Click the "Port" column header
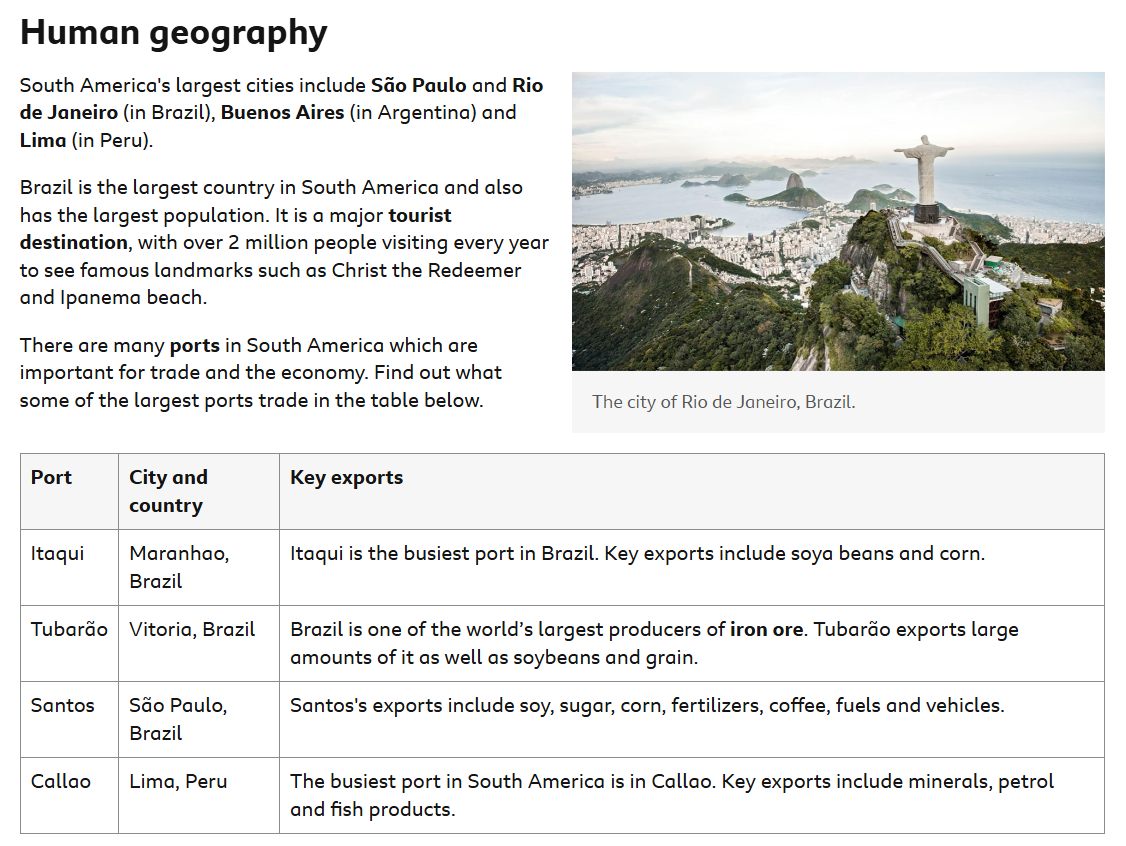 click(x=69, y=492)
